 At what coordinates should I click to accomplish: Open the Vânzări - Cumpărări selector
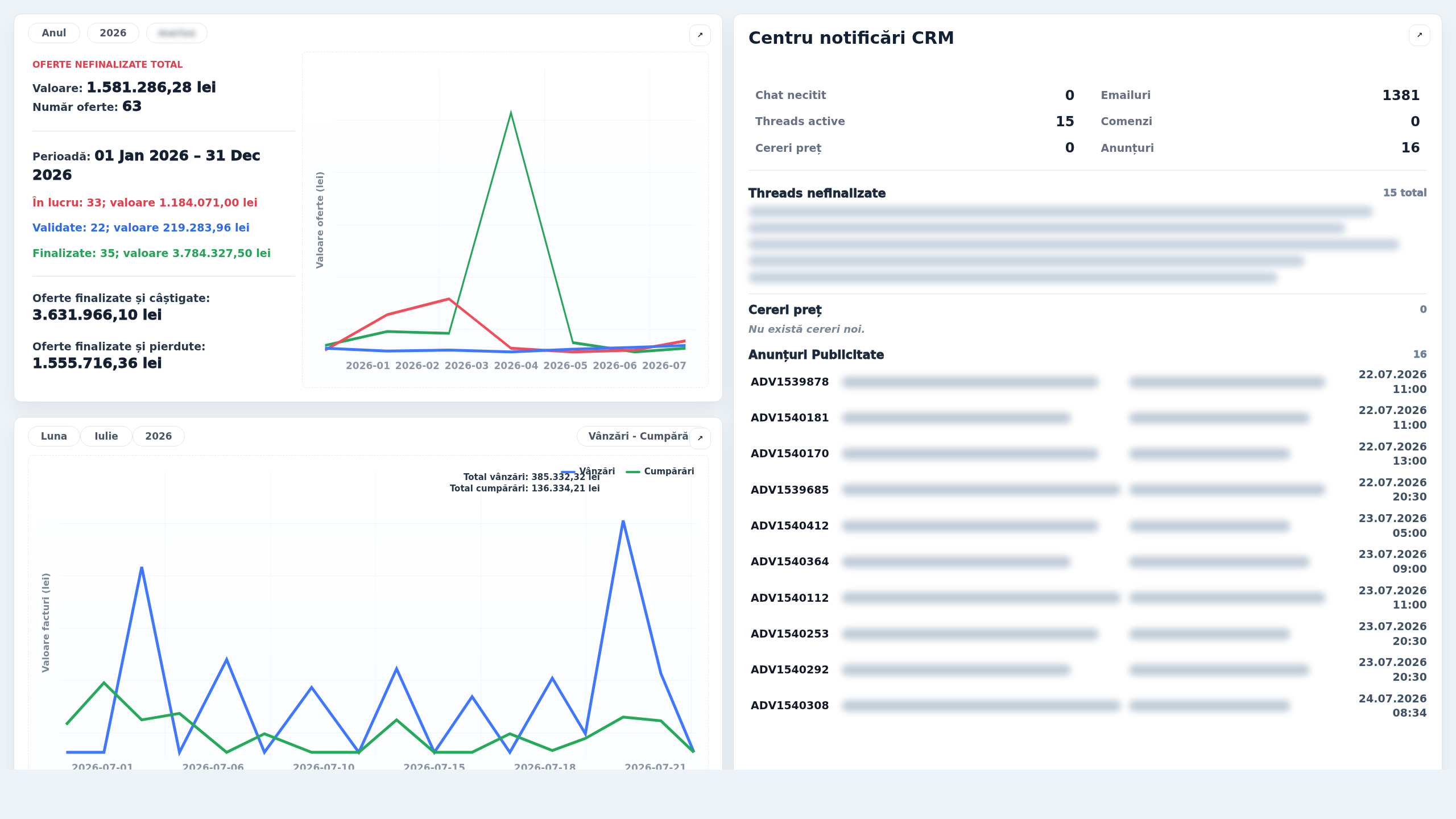637,436
